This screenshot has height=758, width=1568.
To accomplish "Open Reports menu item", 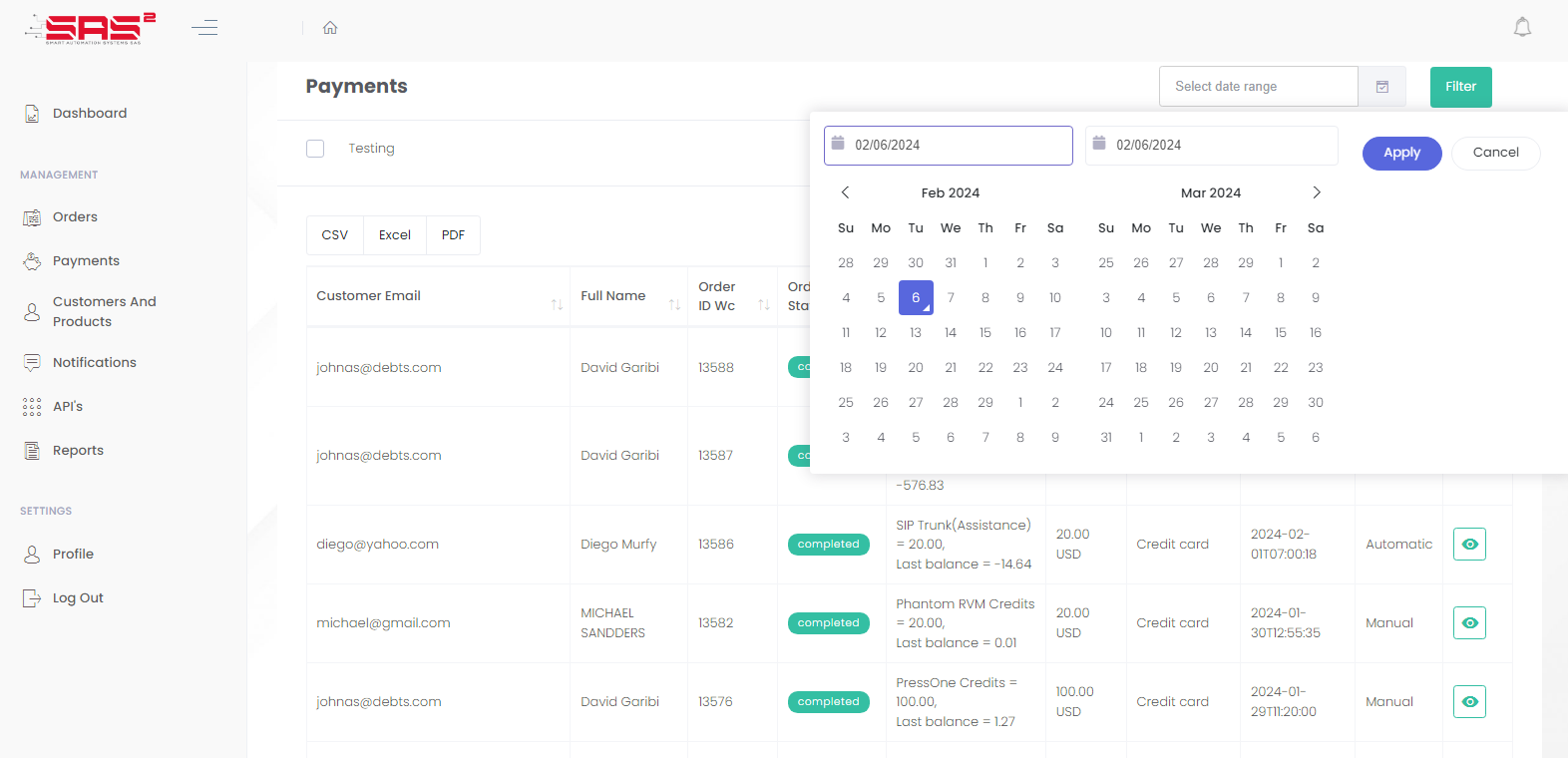I will (x=78, y=451).
